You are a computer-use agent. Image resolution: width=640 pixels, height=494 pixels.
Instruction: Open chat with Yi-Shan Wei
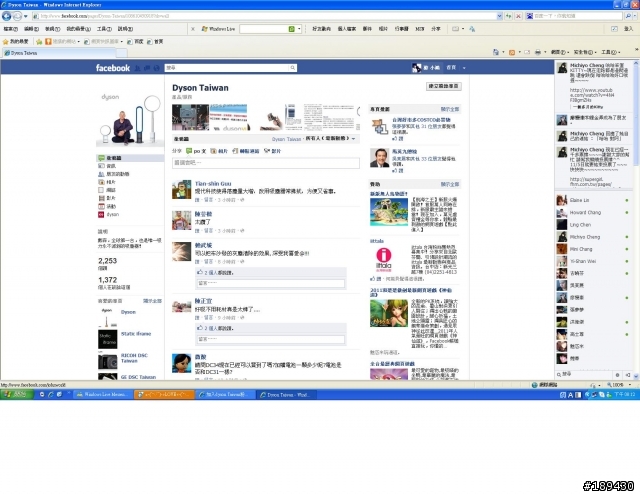click(593, 261)
